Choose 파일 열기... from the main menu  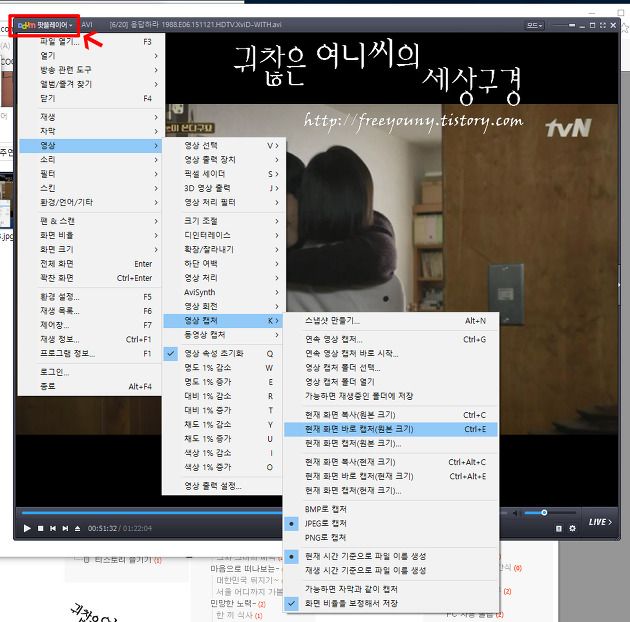91,42
